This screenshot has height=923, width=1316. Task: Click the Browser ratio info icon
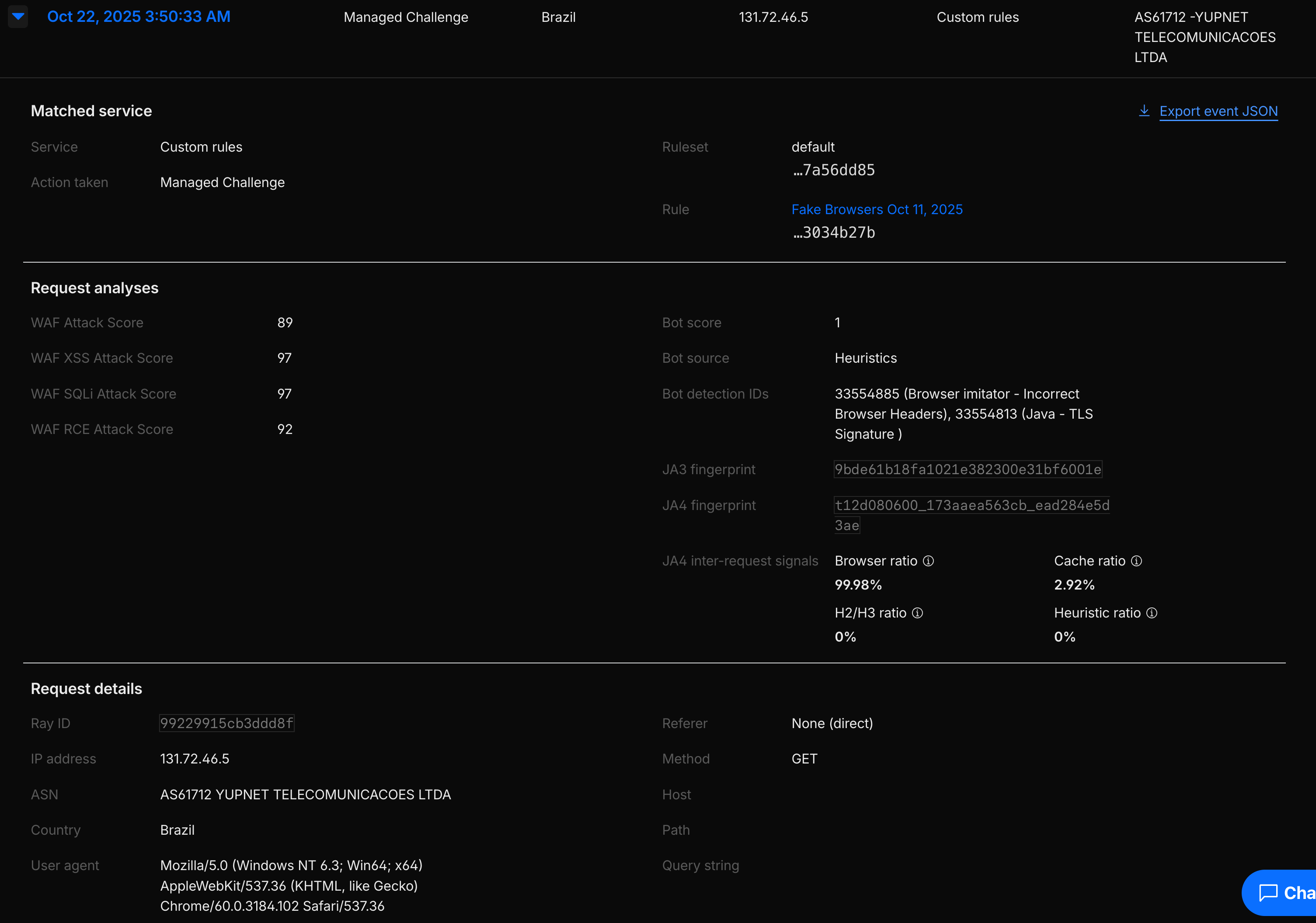pyautogui.click(x=928, y=561)
